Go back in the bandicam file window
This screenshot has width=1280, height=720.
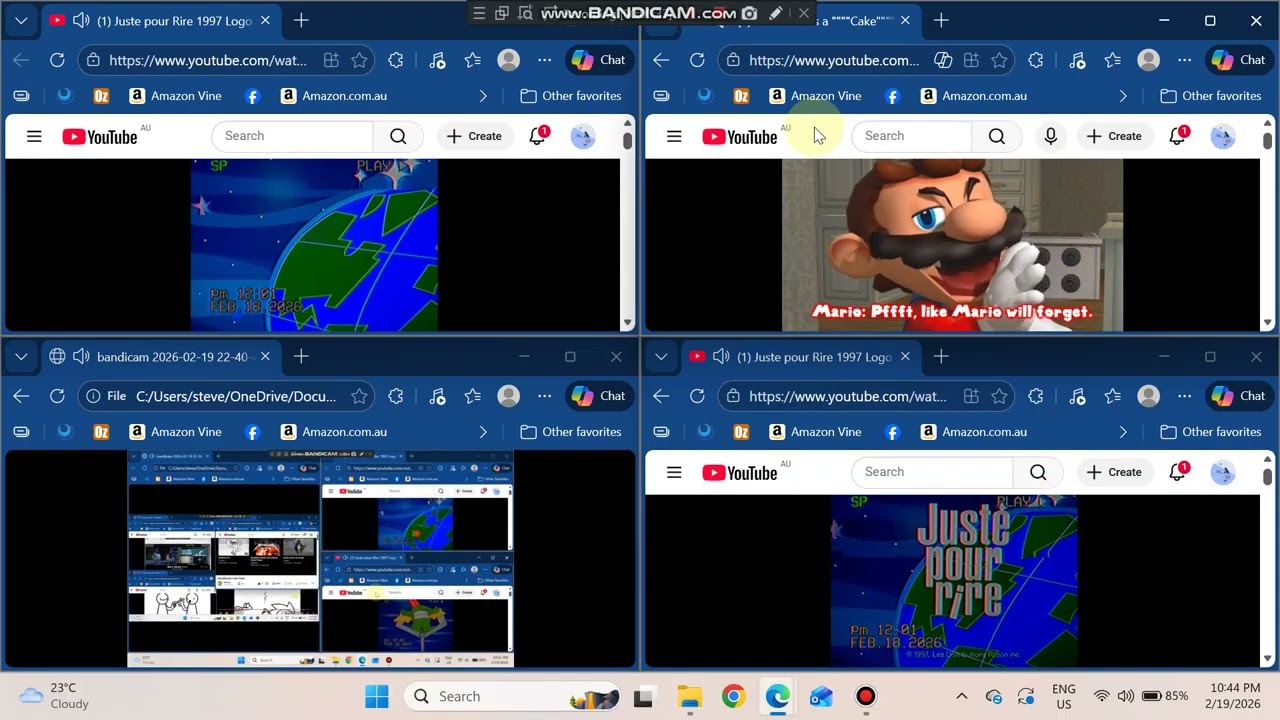[x=21, y=396]
